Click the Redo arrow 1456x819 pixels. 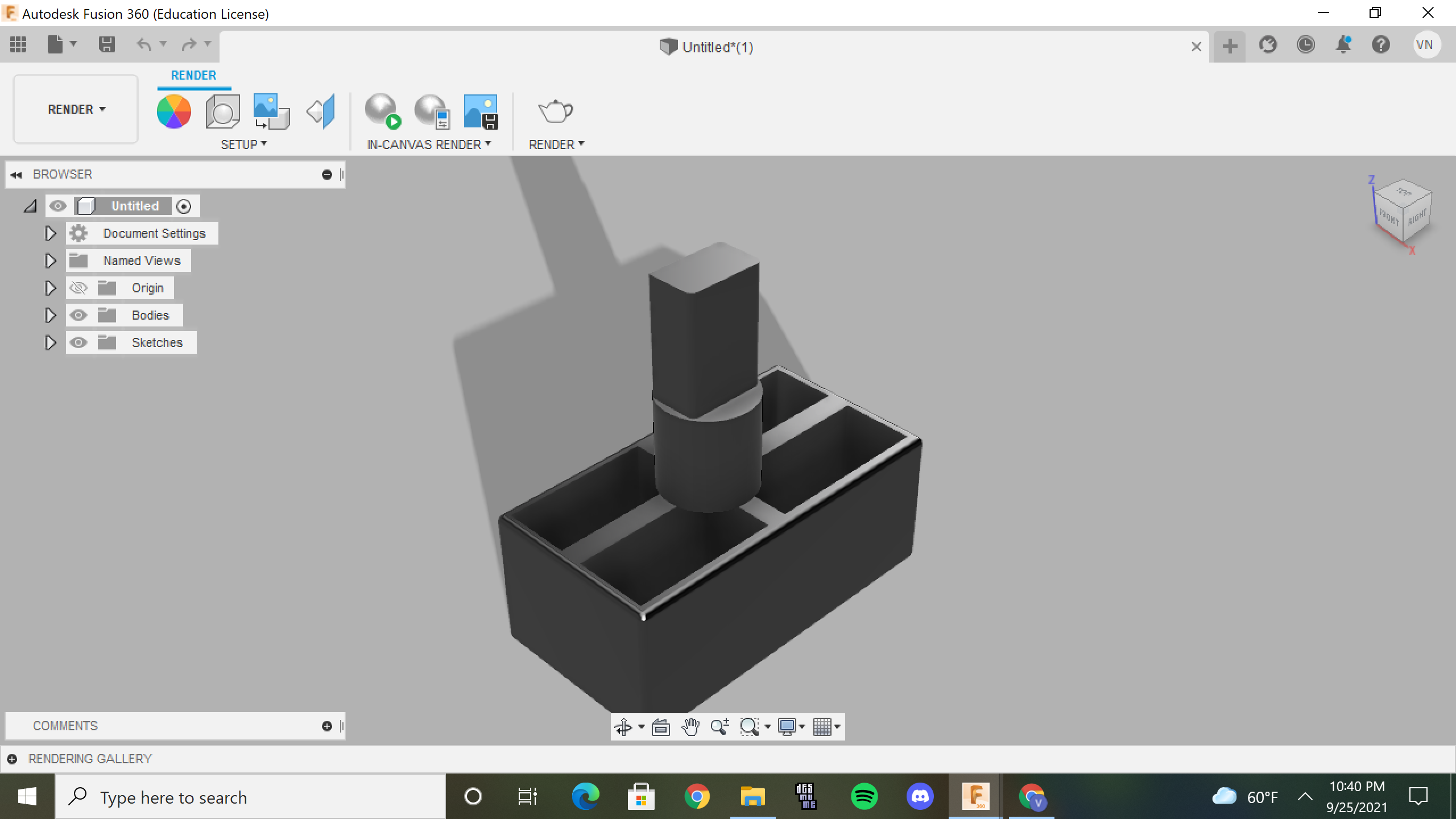189,44
